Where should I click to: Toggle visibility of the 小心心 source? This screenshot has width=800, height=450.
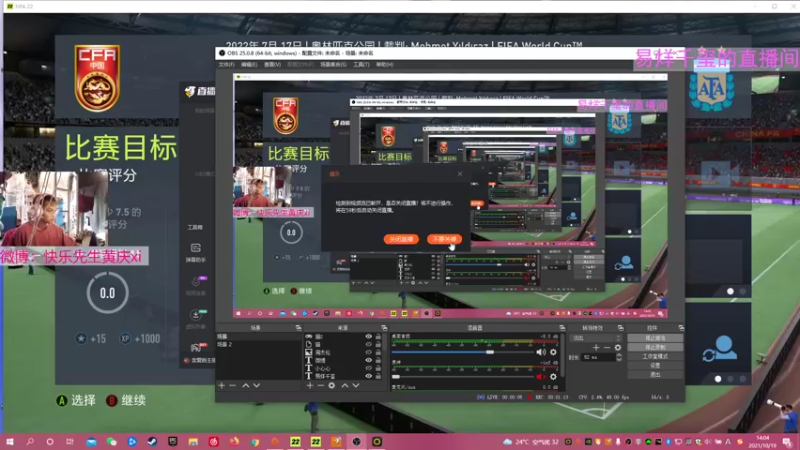368,368
